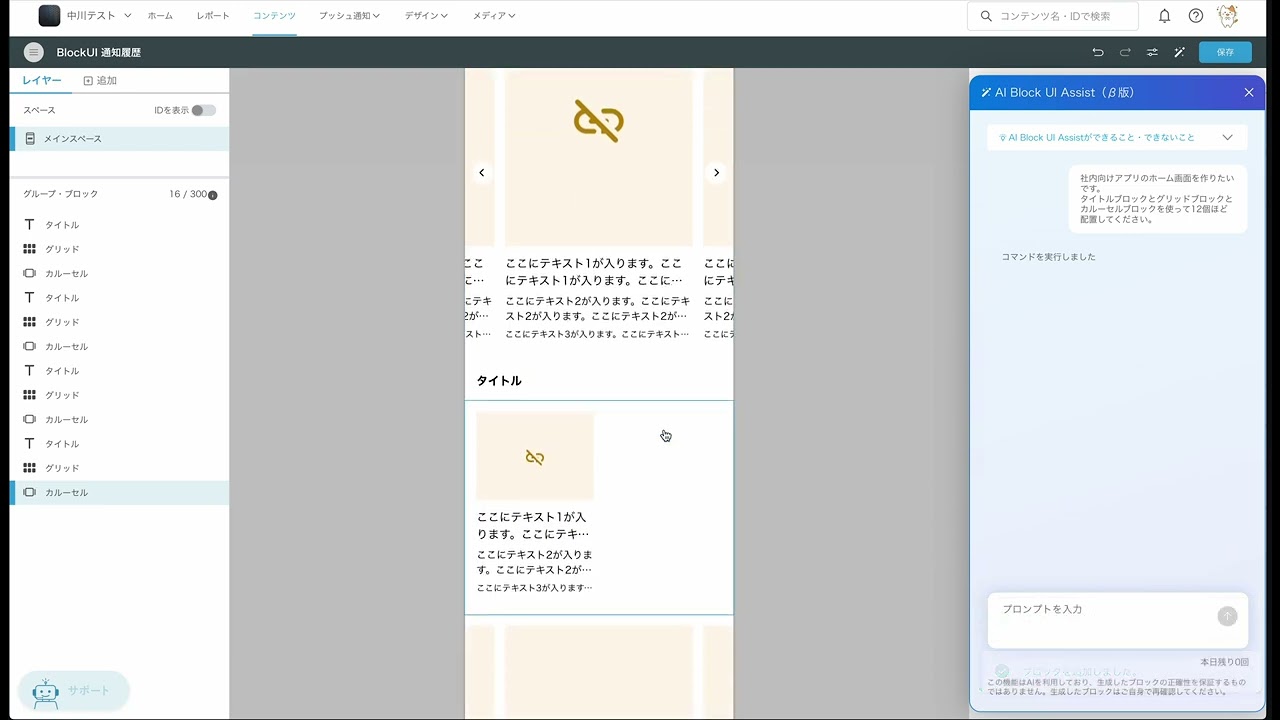
Task: Click the メインスペース space icon
Action: (30, 139)
